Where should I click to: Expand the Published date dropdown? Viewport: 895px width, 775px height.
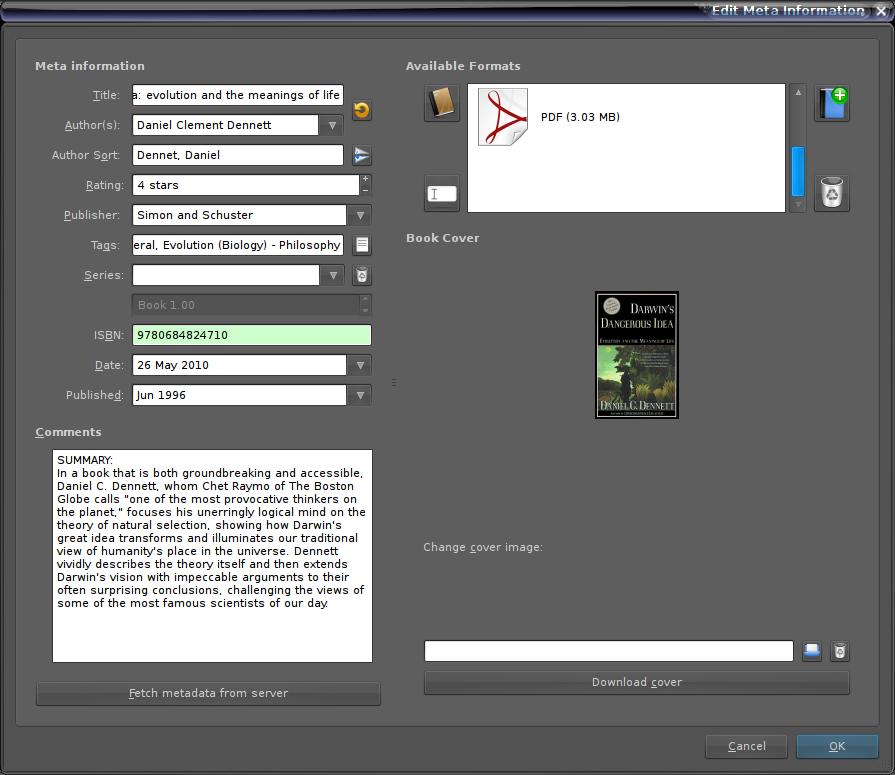[x=360, y=395]
